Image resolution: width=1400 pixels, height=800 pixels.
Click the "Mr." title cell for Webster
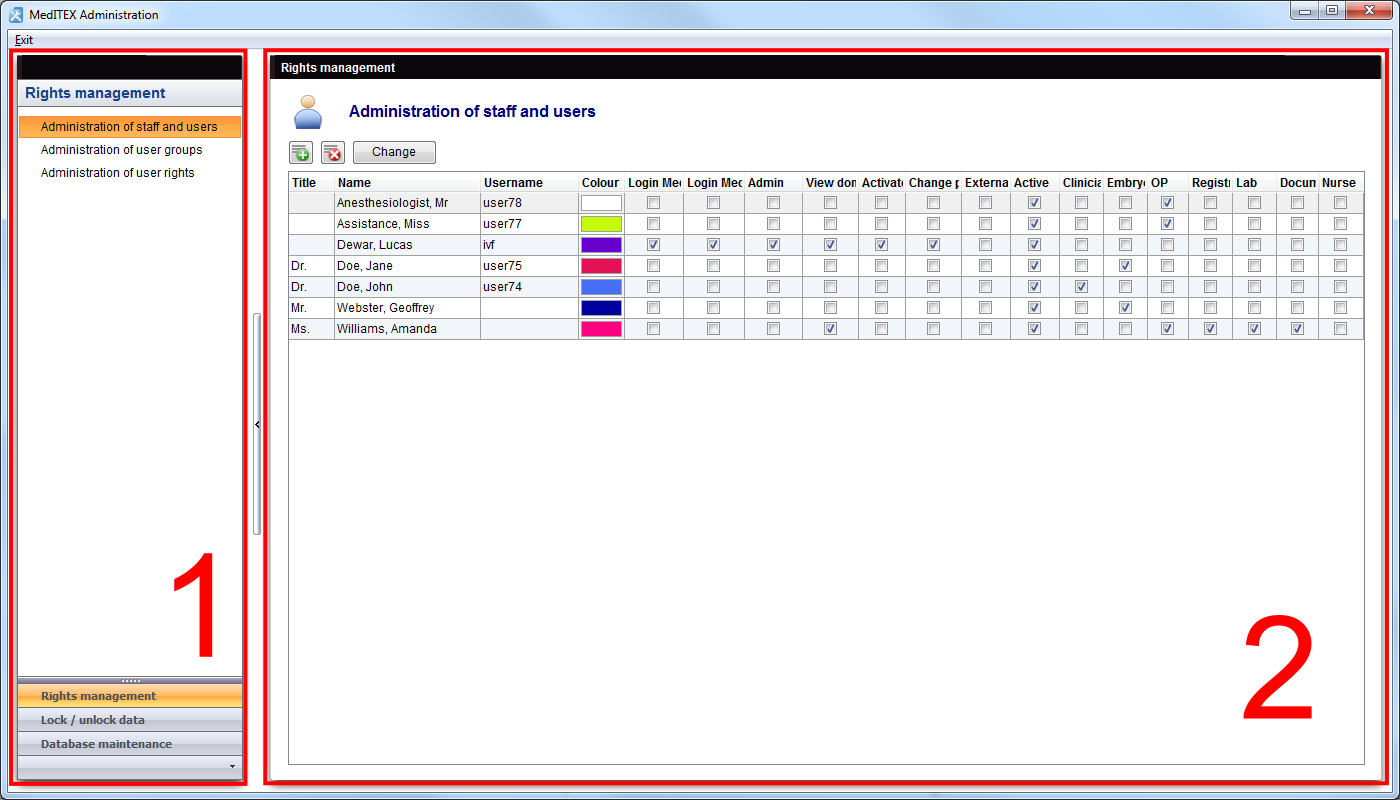pos(311,308)
